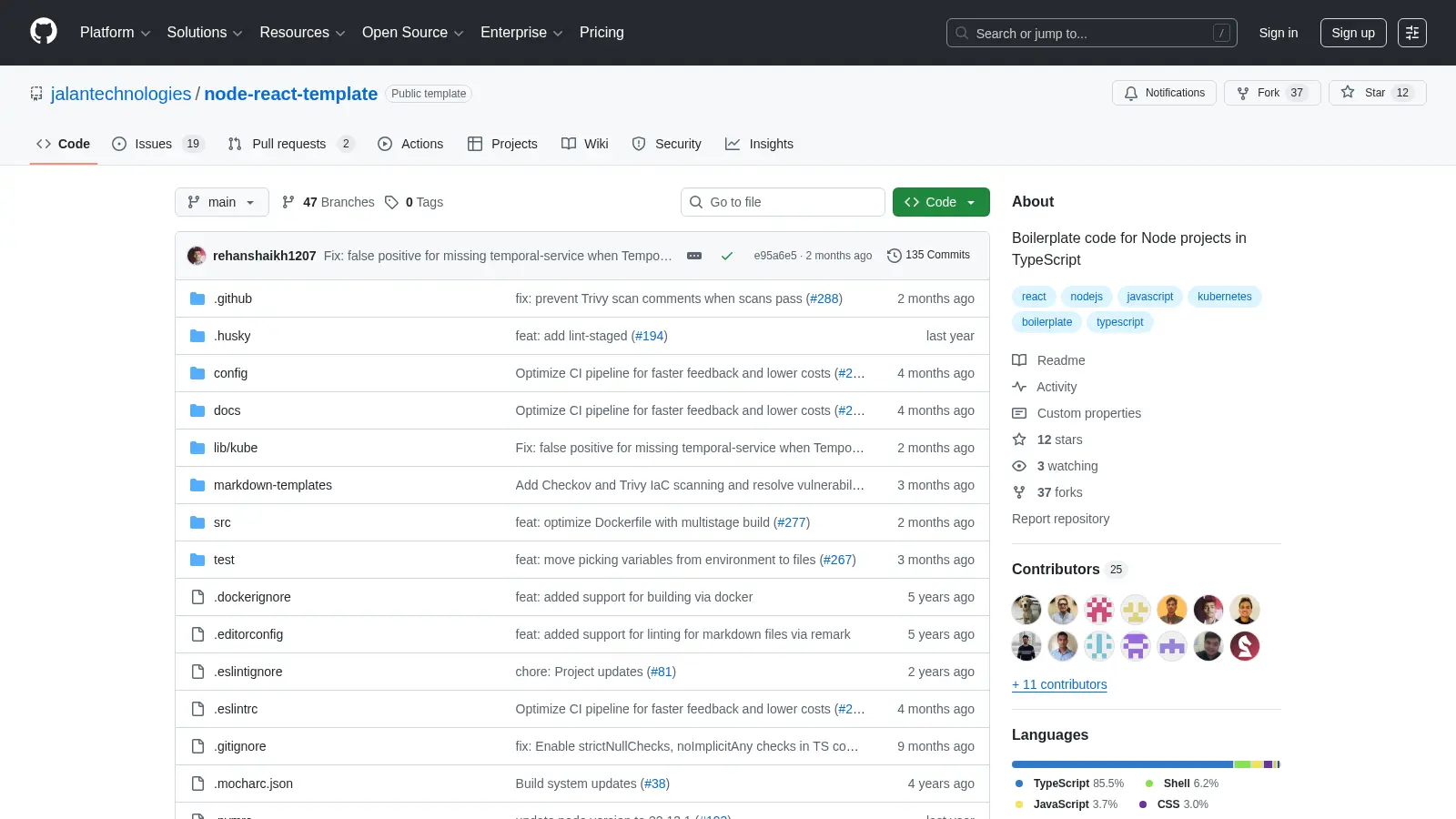View the 135 Commits history
The width and height of the screenshot is (1456, 819).
928,255
